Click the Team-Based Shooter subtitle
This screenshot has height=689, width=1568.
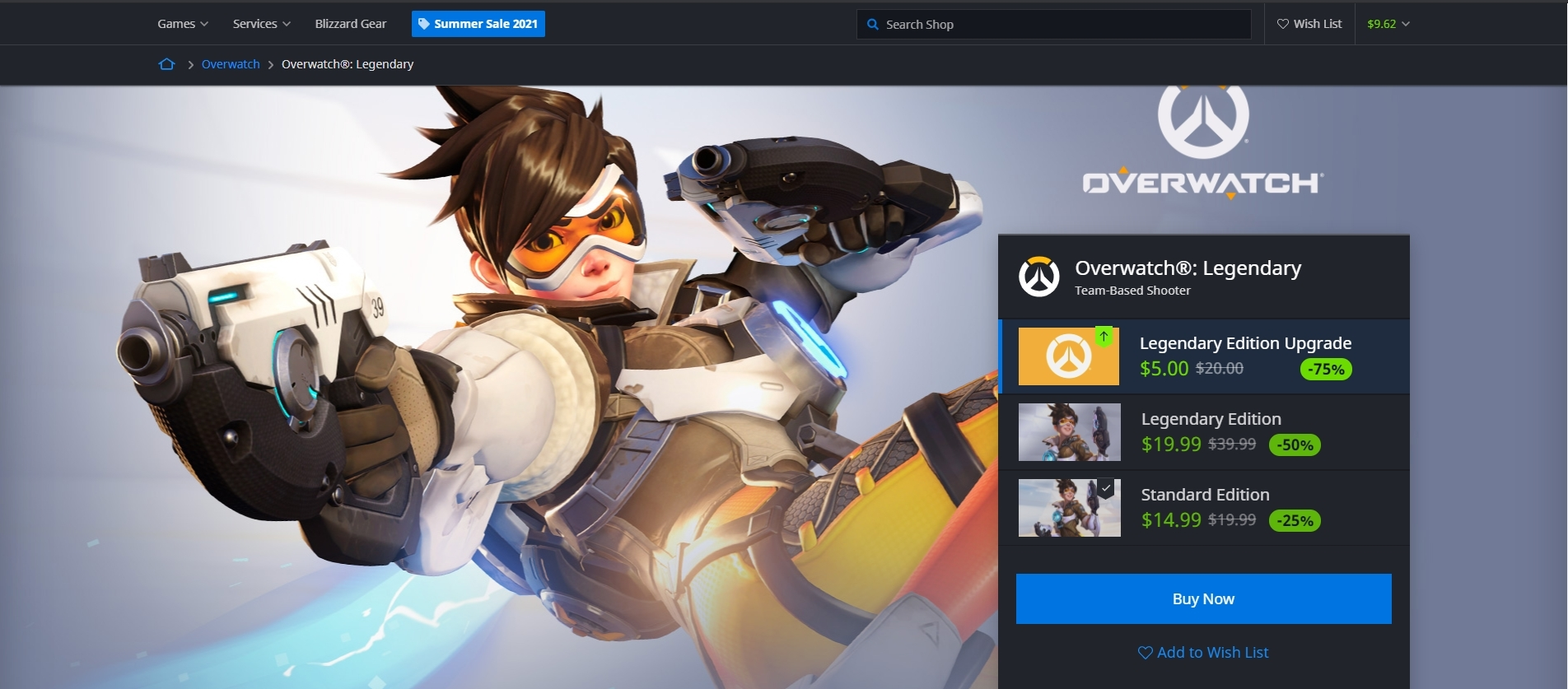[x=1132, y=291]
